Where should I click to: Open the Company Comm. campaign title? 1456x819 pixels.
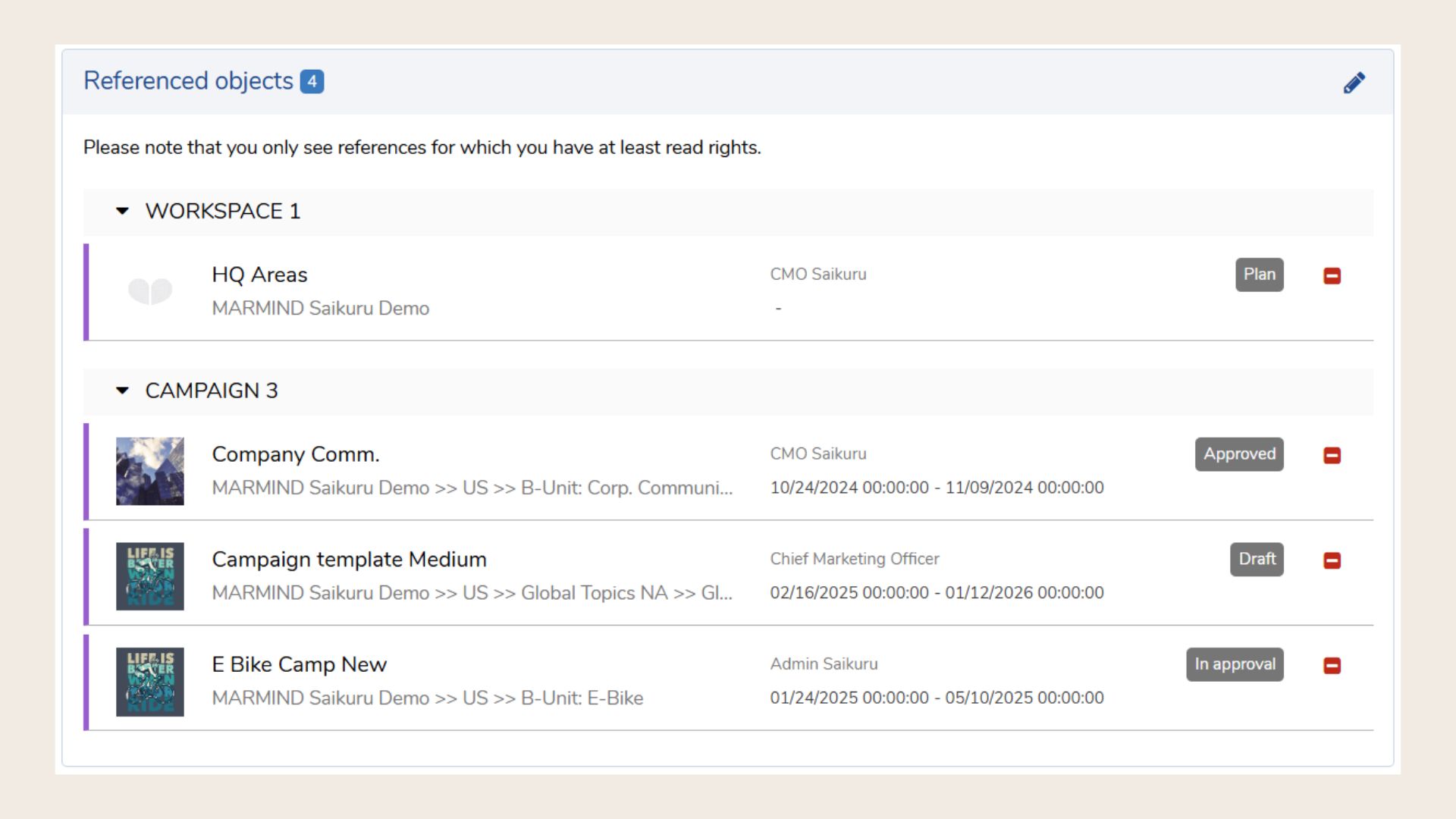[296, 454]
